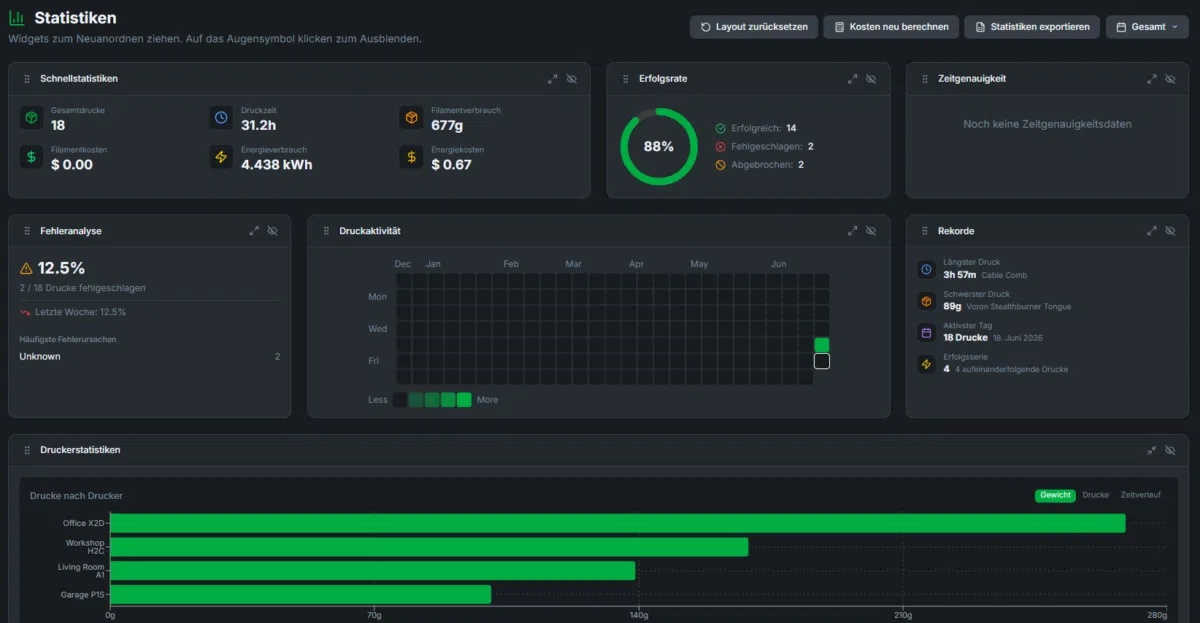
Task: Click Kosten neu berechnen button
Action: click(892, 27)
